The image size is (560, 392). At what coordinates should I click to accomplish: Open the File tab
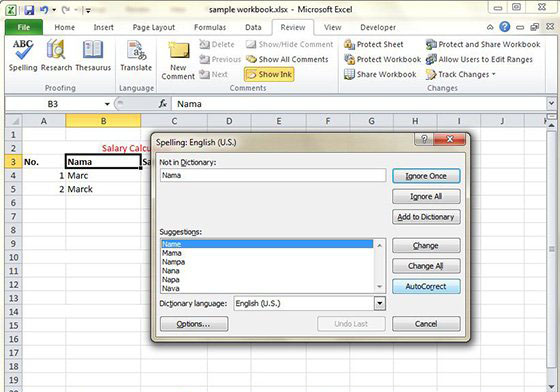pos(24,27)
